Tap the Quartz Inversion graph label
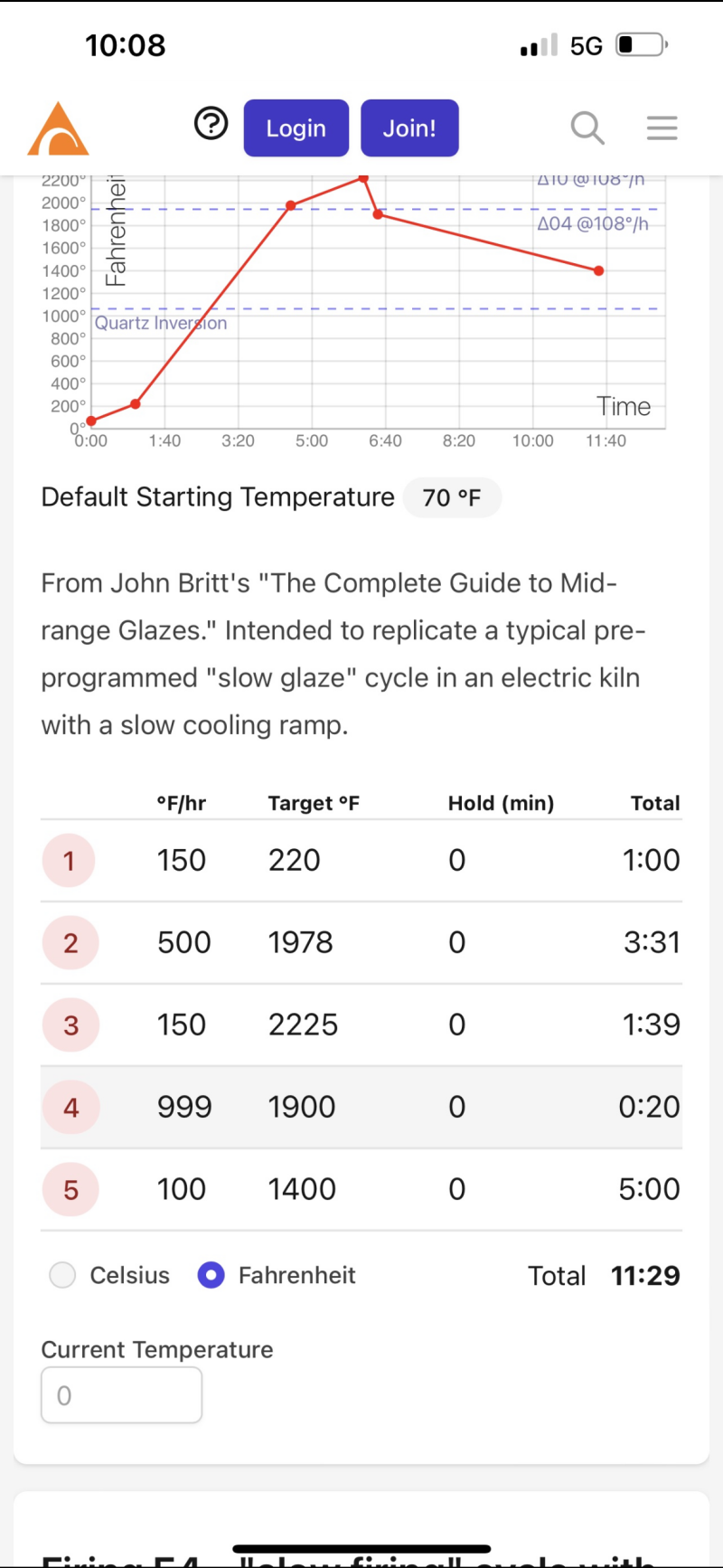The image size is (723, 1568). (161, 323)
